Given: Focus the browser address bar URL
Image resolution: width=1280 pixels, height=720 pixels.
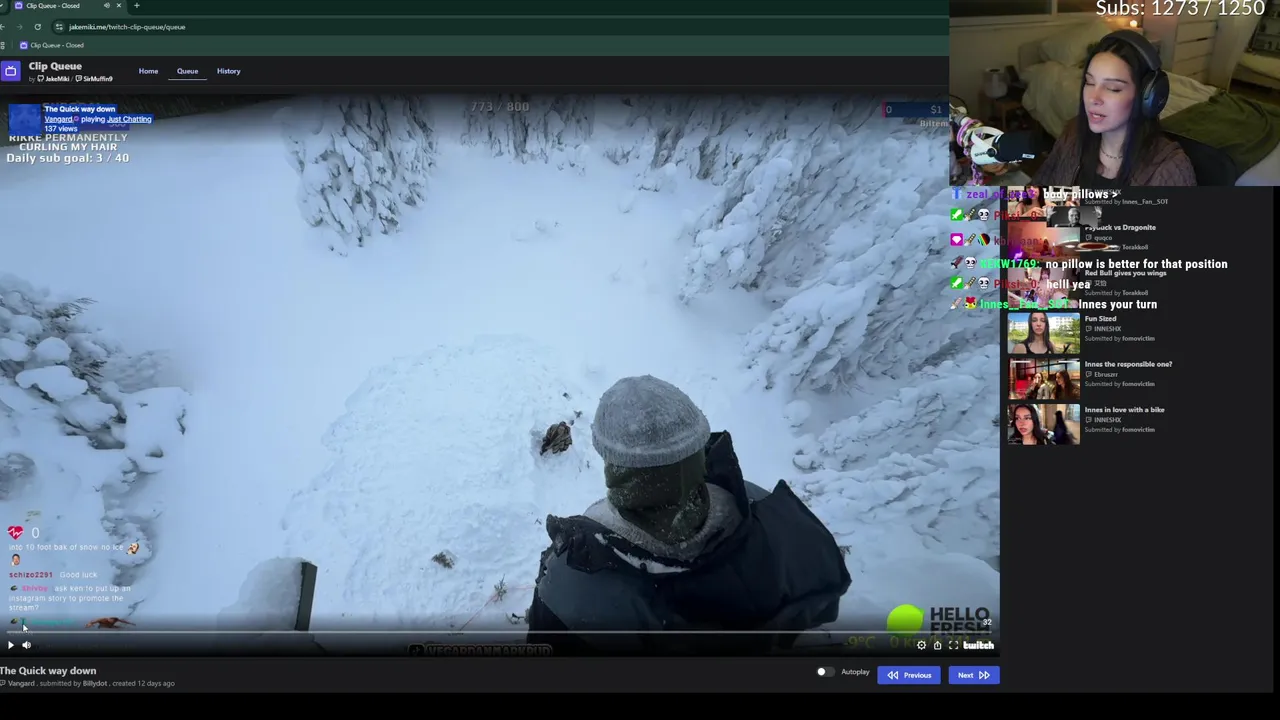Looking at the screenshot, I should 127,27.
